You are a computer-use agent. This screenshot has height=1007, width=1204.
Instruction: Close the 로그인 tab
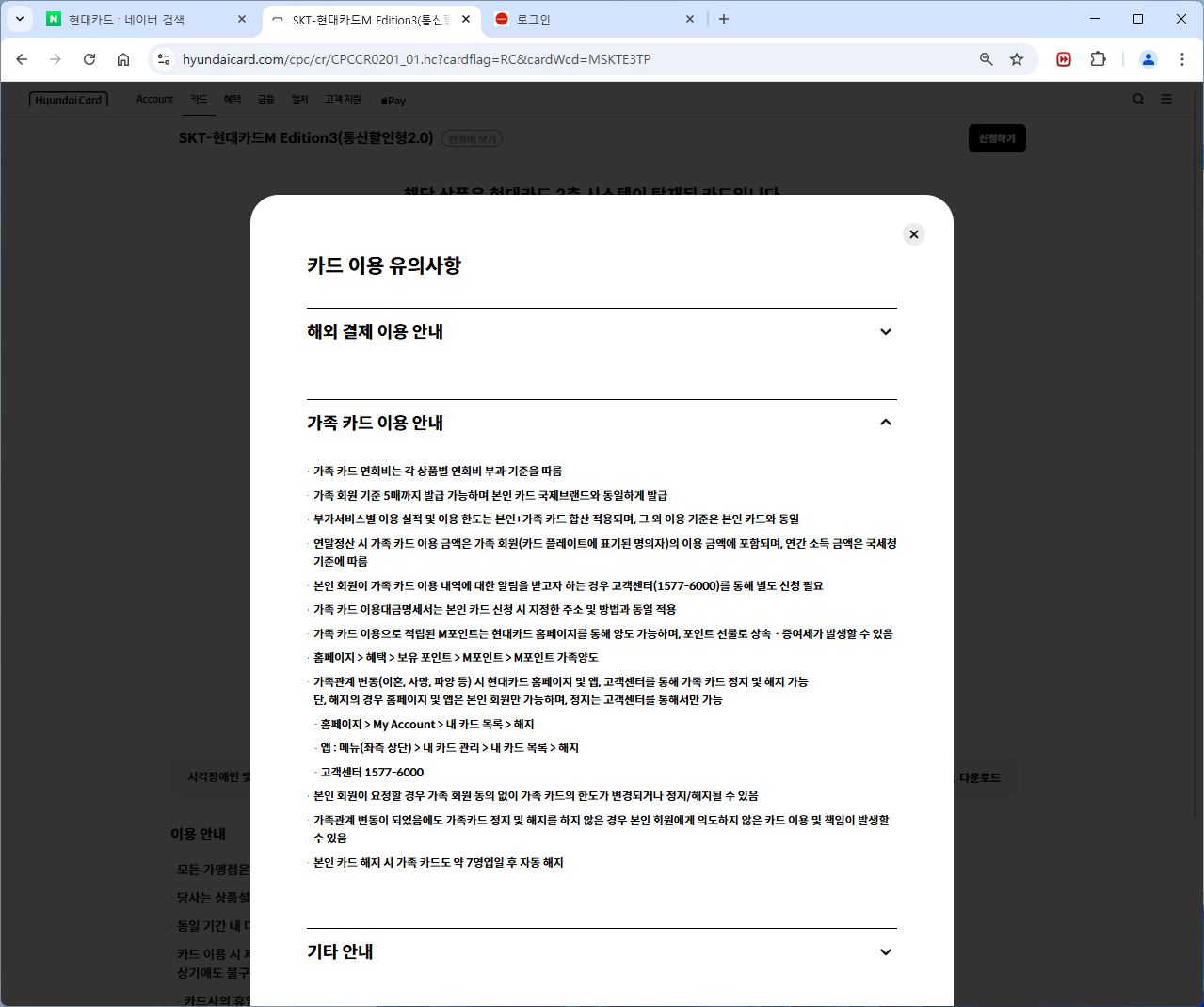click(690, 19)
